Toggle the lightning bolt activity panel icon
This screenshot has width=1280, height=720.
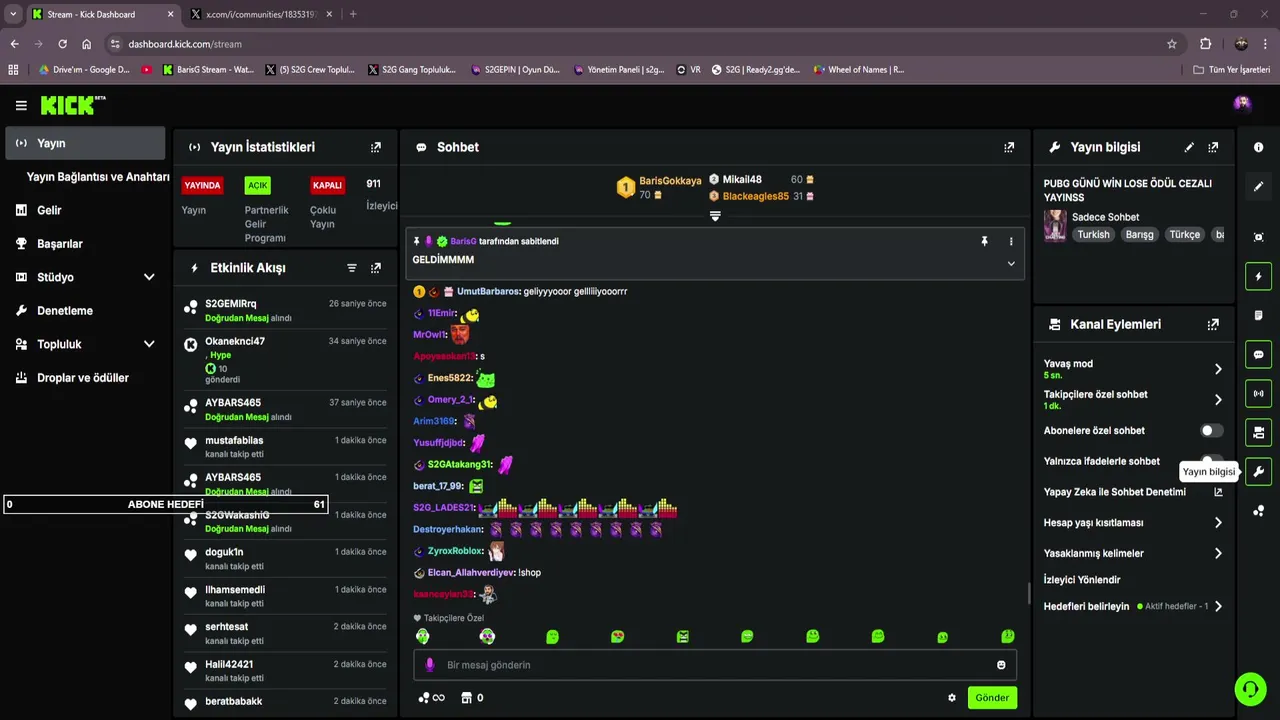click(x=1258, y=277)
